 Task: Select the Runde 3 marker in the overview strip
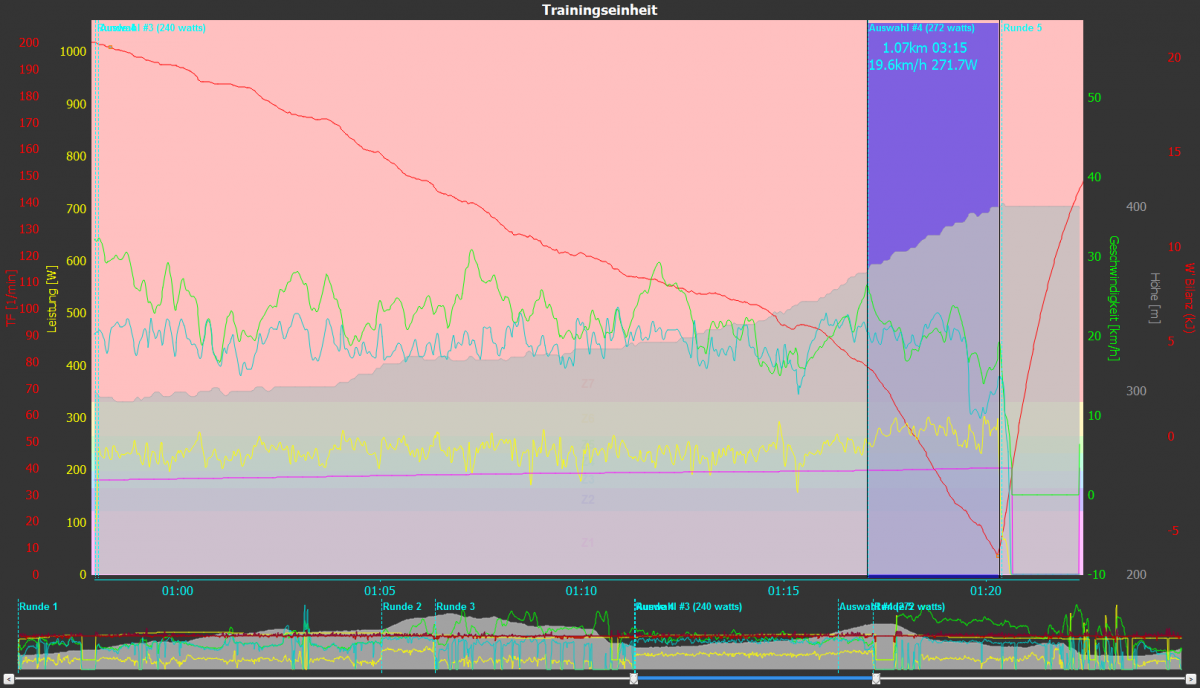pyautogui.click(x=456, y=607)
